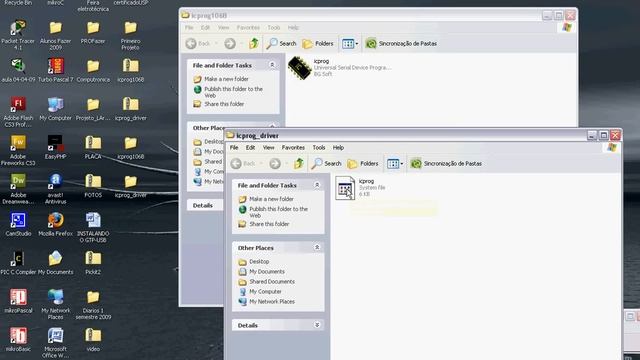
Task: Select Mozilla Firefox desktop icon
Action: pos(56,224)
